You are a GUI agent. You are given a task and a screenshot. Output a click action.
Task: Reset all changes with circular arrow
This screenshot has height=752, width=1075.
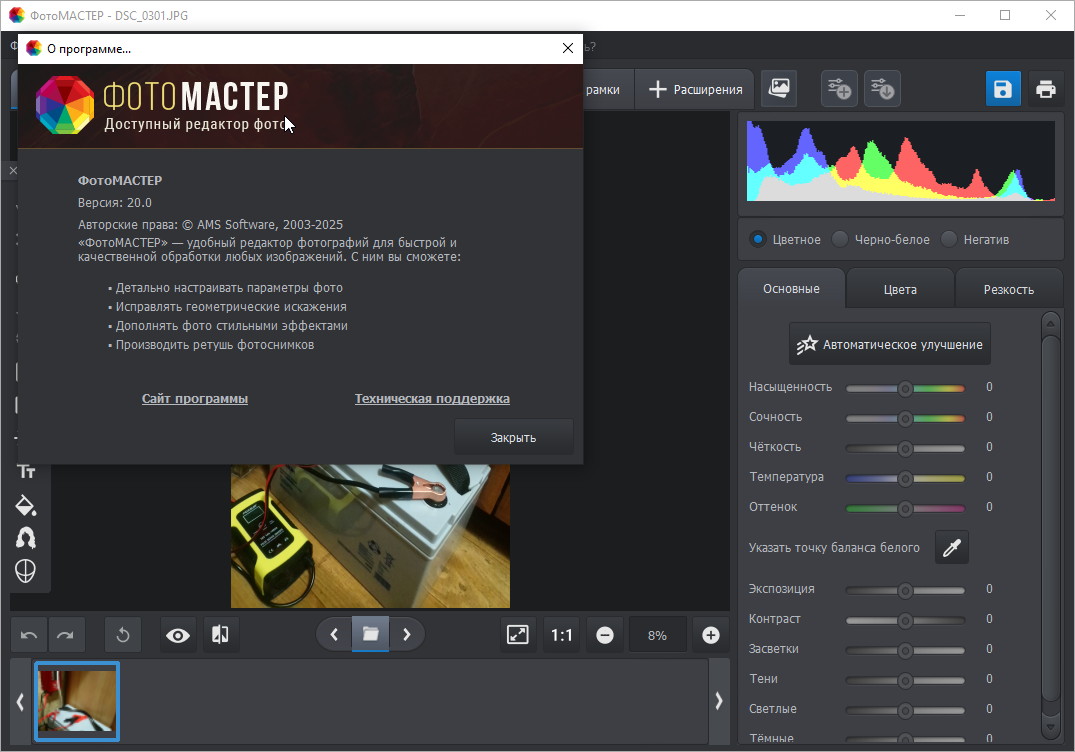(123, 635)
